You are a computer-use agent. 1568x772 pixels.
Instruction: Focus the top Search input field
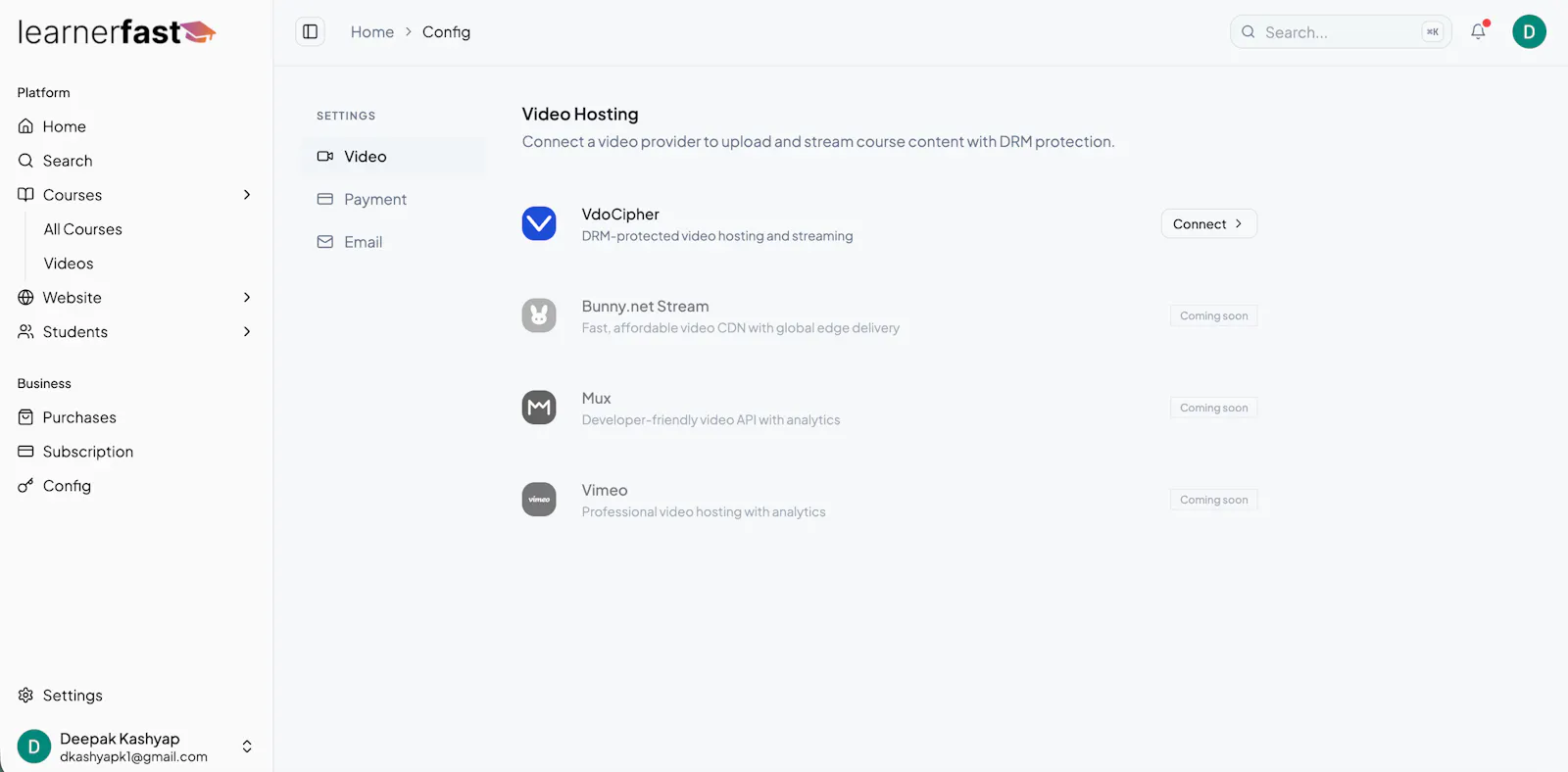coord(1340,32)
